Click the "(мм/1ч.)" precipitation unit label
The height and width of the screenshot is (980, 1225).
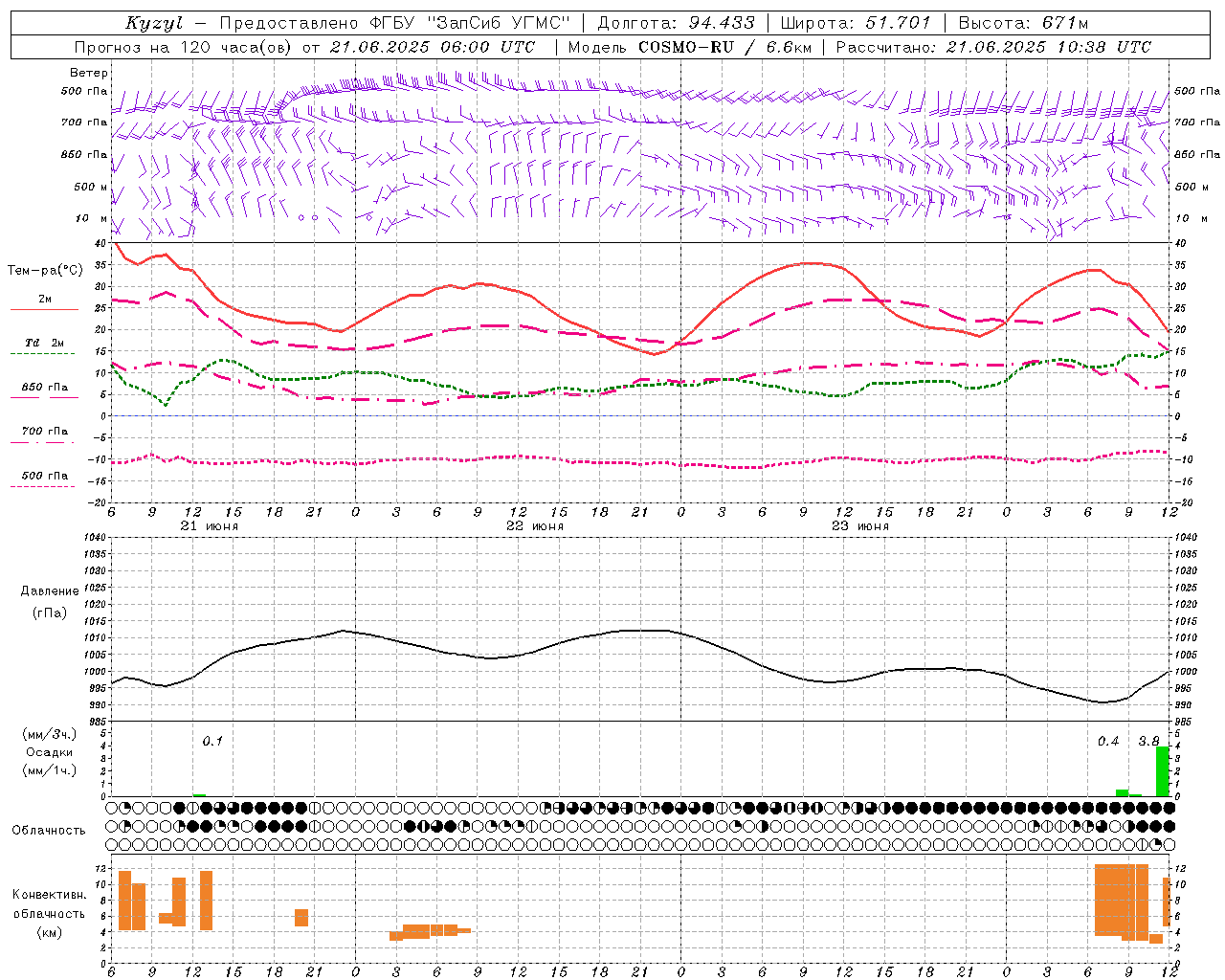(x=50, y=770)
